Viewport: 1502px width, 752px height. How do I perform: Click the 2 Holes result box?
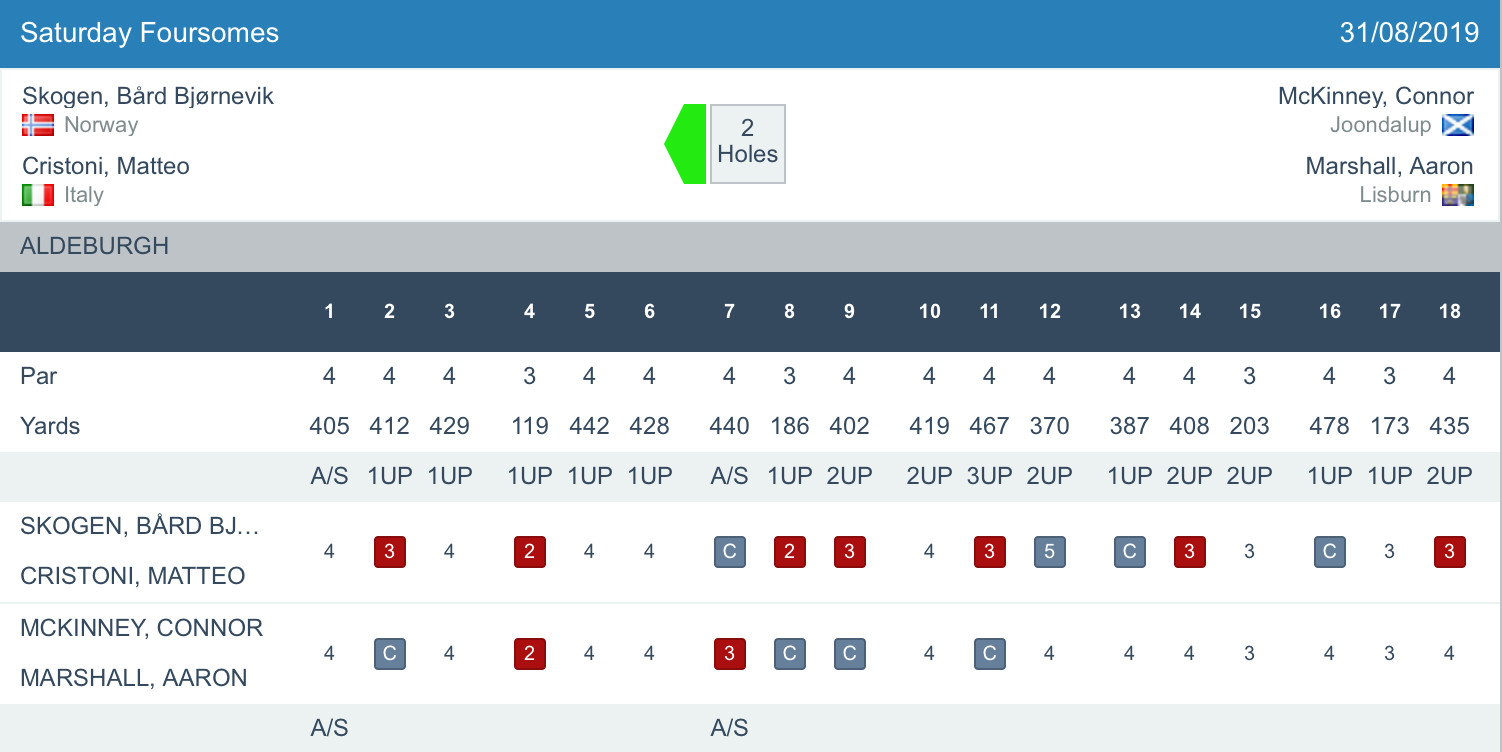[x=747, y=144]
